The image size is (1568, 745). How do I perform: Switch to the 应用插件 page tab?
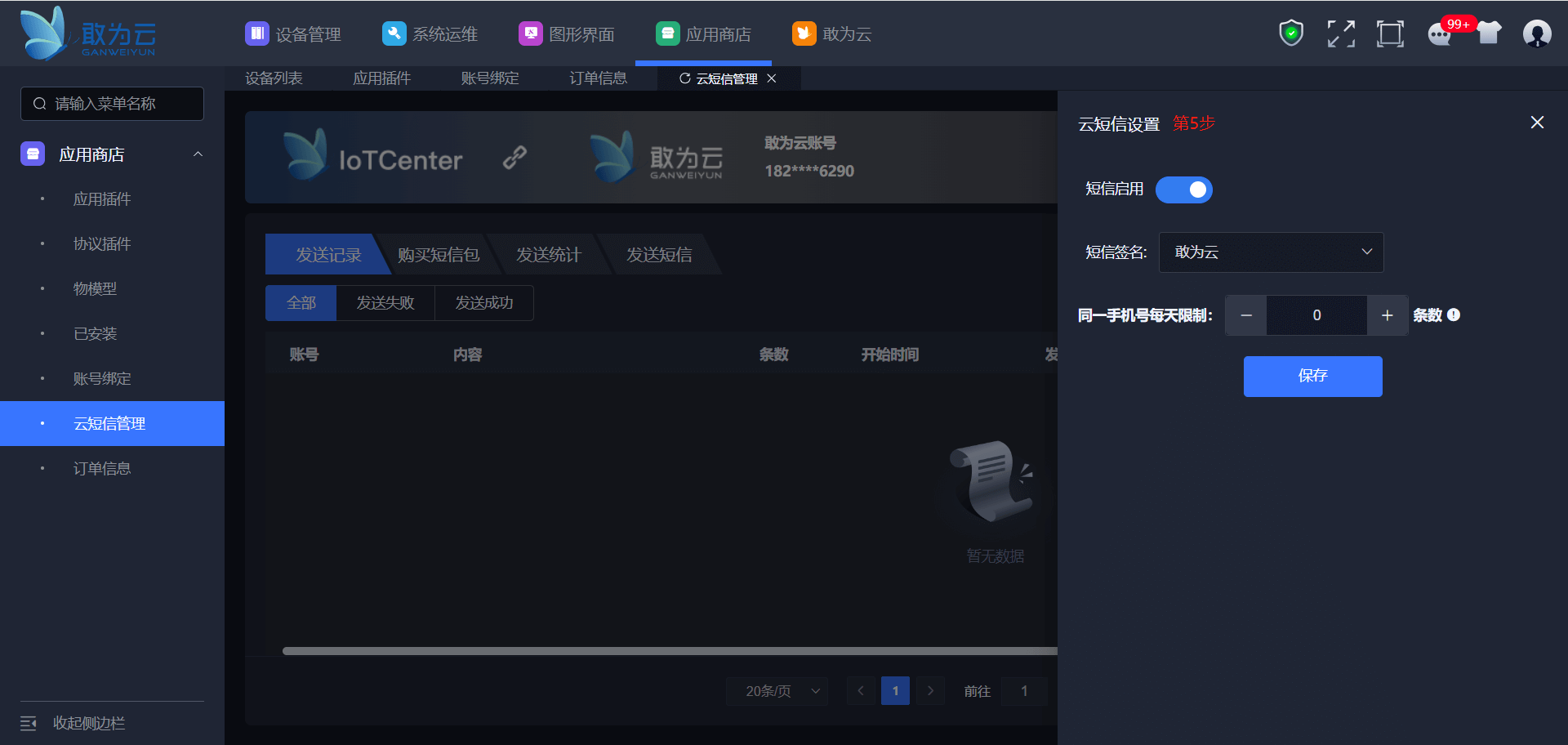[x=381, y=78]
